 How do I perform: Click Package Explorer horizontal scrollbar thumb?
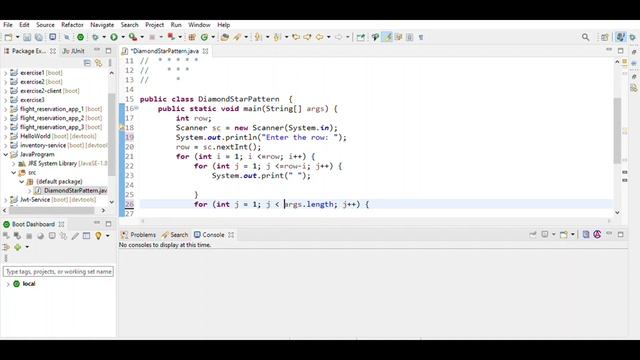tap(52, 211)
